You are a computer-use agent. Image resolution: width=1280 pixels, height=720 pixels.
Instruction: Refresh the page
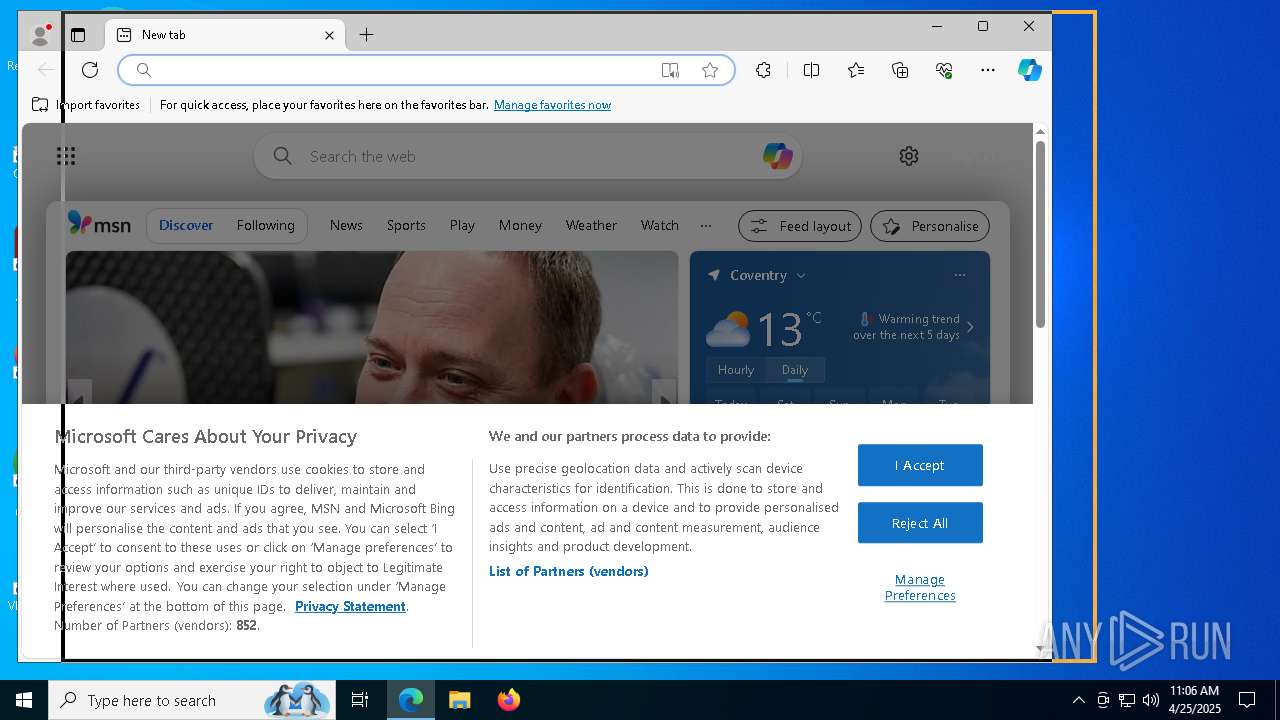pyautogui.click(x=90, y=70)
